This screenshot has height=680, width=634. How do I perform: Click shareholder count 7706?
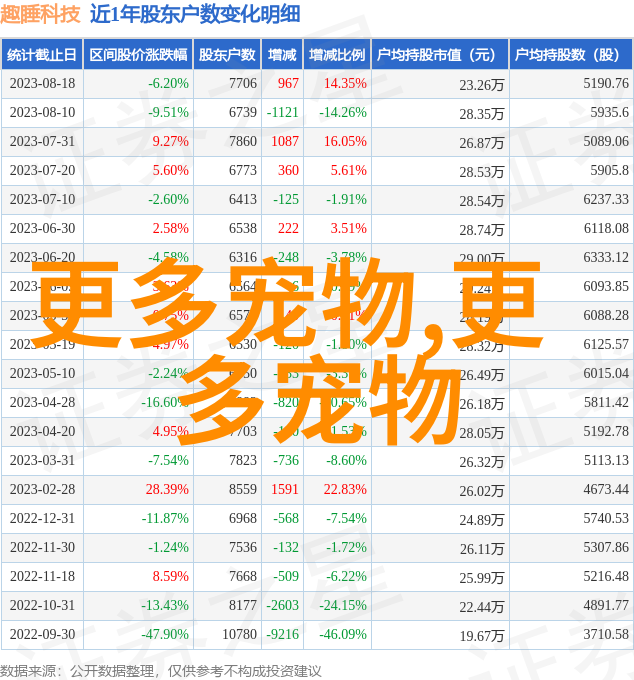click(x=243, y=83)
